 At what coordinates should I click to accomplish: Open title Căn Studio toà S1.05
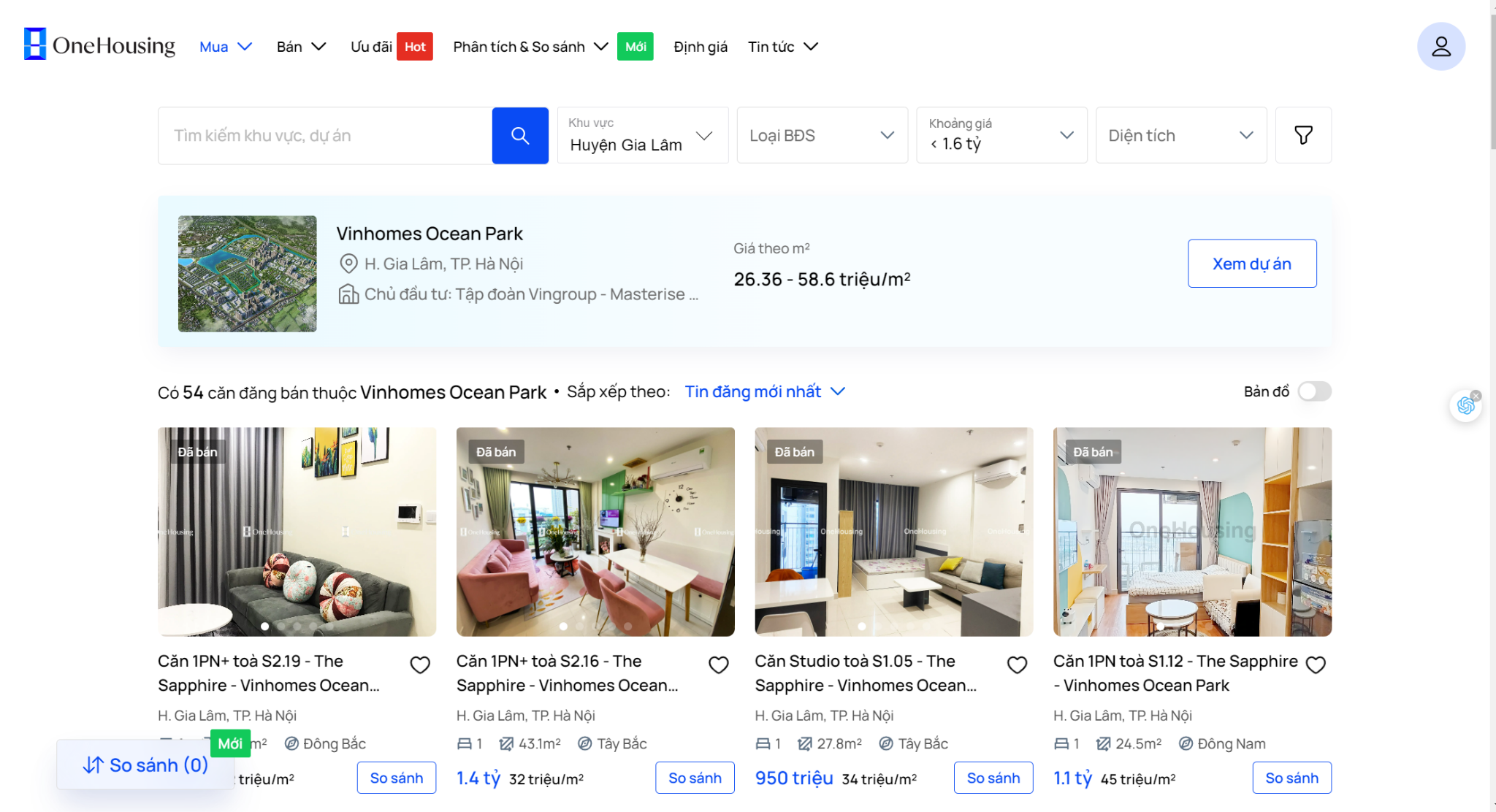pyautogui.click(x=866, y=673)
